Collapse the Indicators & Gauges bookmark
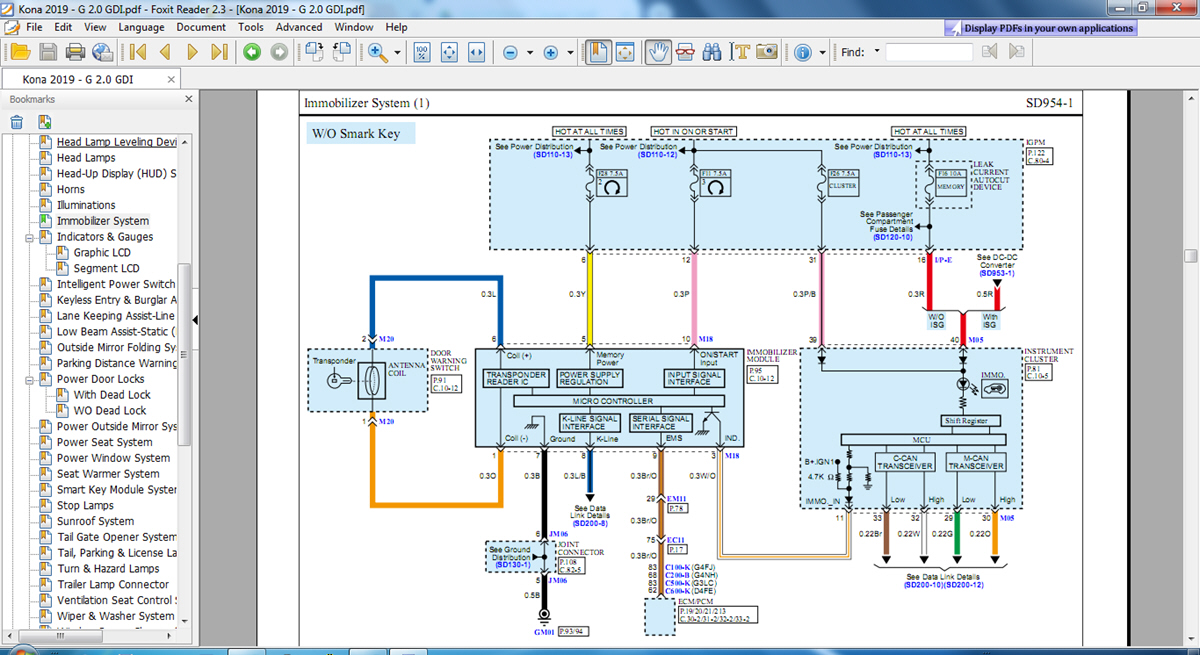 click(31, 237)
